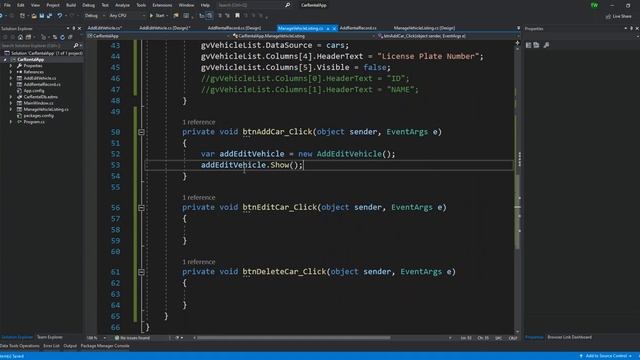Collapse the btnDeleteCar_Click method
The image size is (640, 360).
click(141, 272)
